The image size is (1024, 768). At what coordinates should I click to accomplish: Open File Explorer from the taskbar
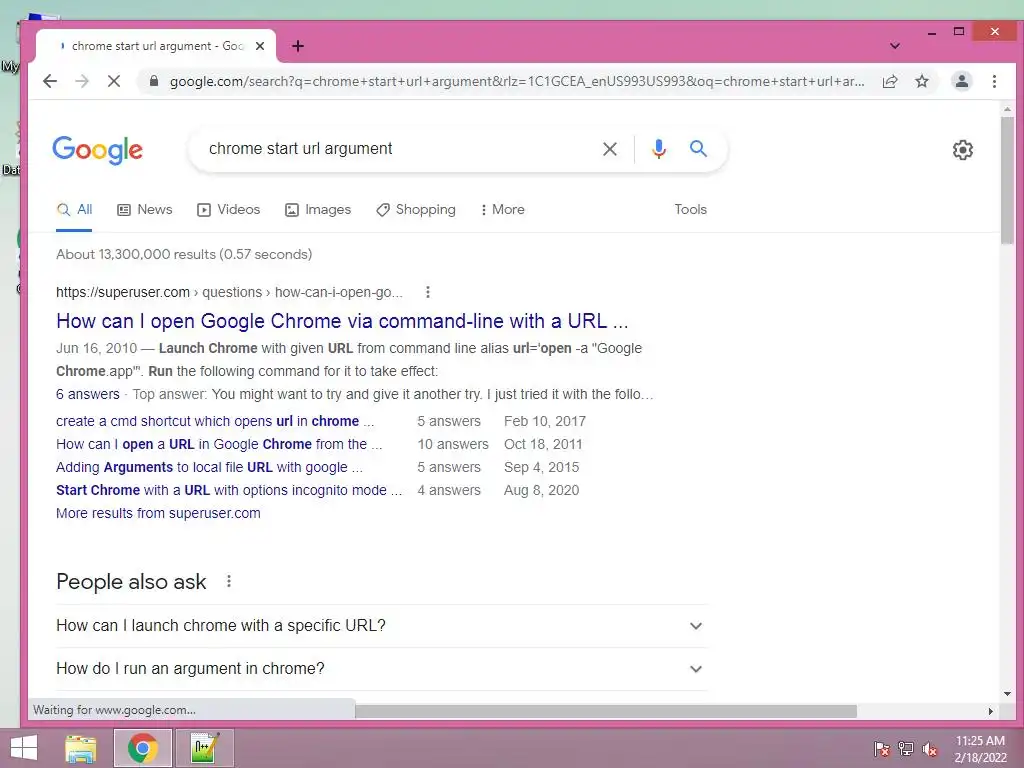[x=81, y=748]
